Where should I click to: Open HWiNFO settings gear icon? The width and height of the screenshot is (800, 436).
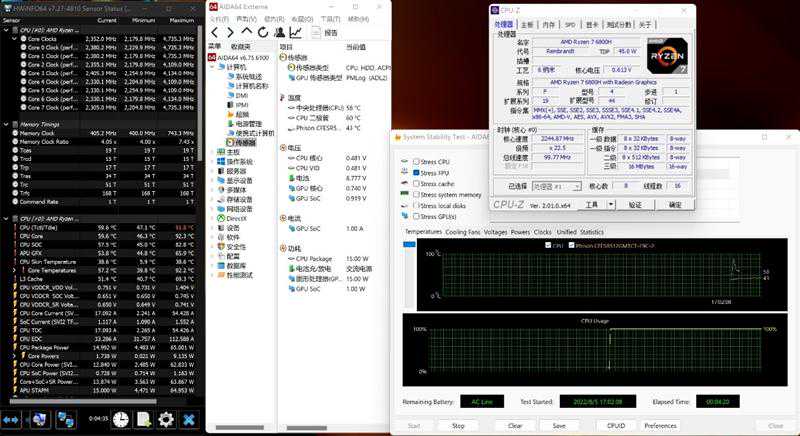pyautogui.click(x=165, y=419)
